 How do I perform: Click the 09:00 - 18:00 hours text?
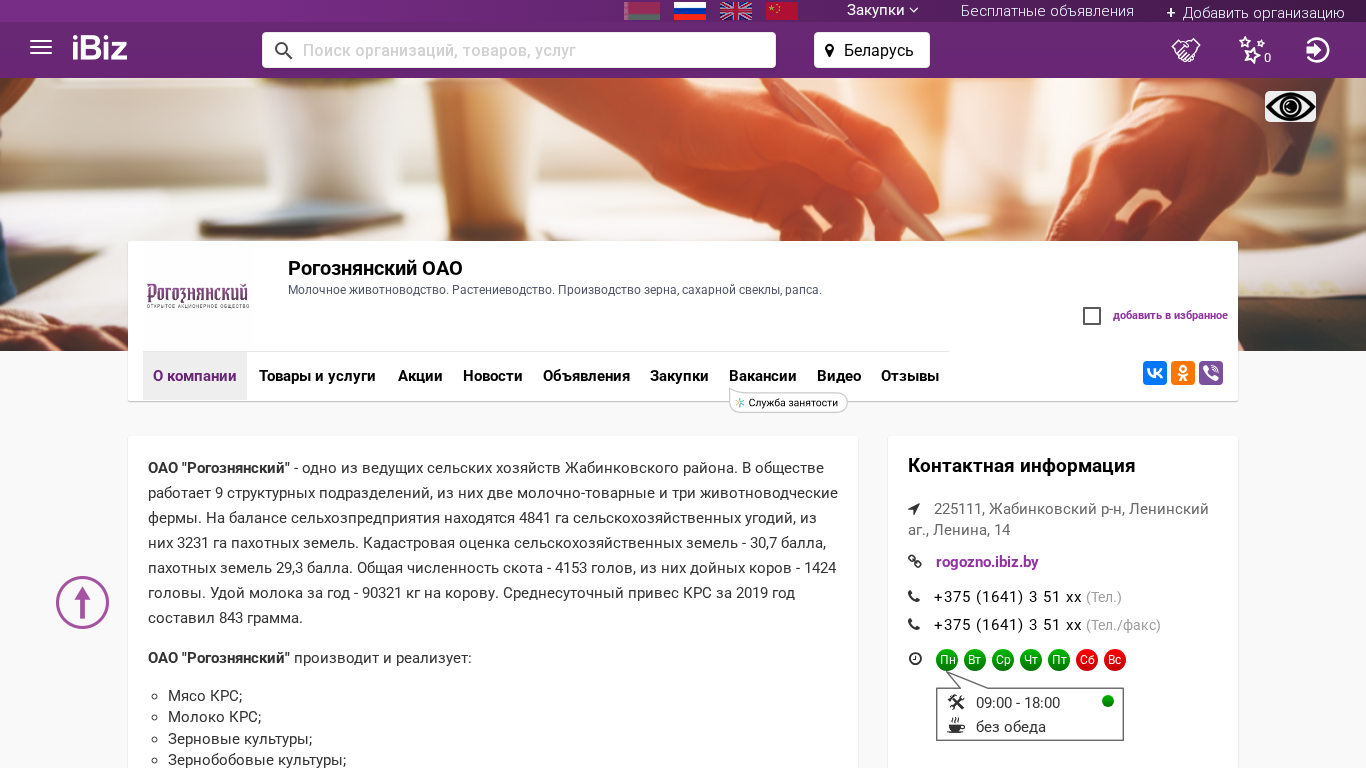(1018, 703)
